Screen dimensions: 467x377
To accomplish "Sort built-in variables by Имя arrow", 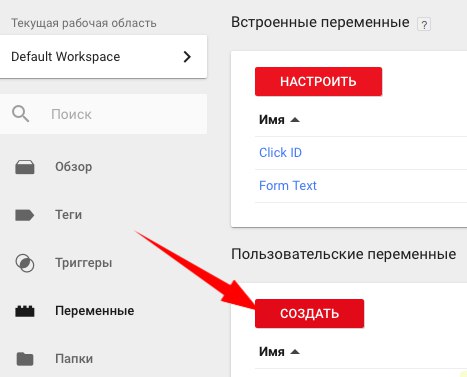I will (295, 120).
